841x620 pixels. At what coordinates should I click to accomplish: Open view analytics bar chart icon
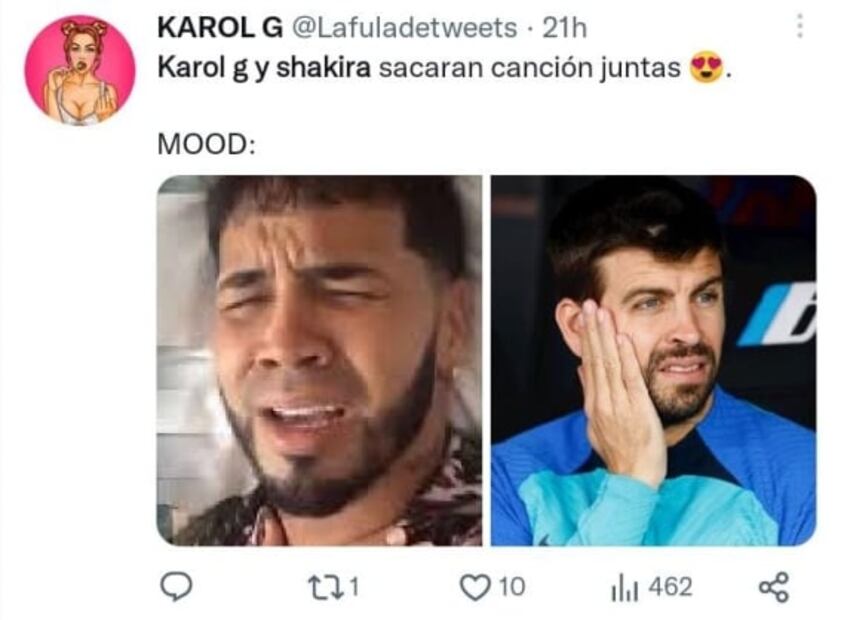[x=624, y=587]
